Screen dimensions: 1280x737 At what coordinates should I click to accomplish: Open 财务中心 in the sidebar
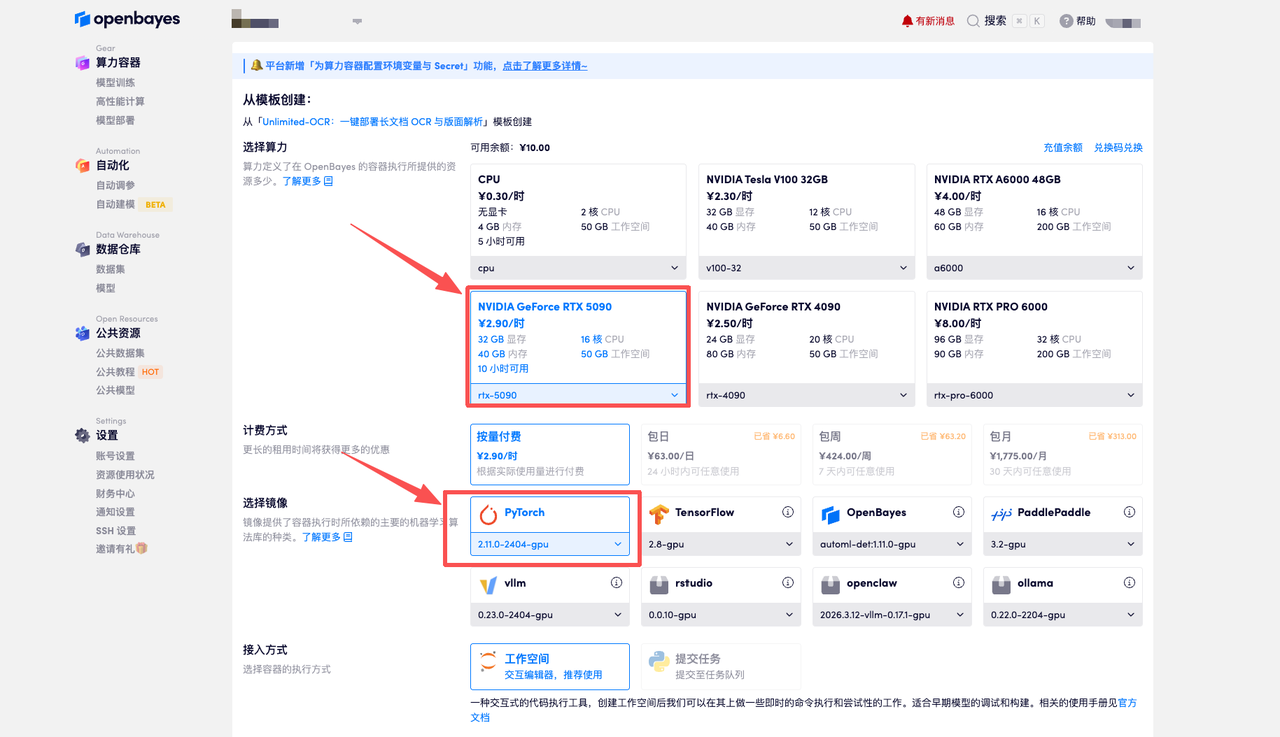115,494
